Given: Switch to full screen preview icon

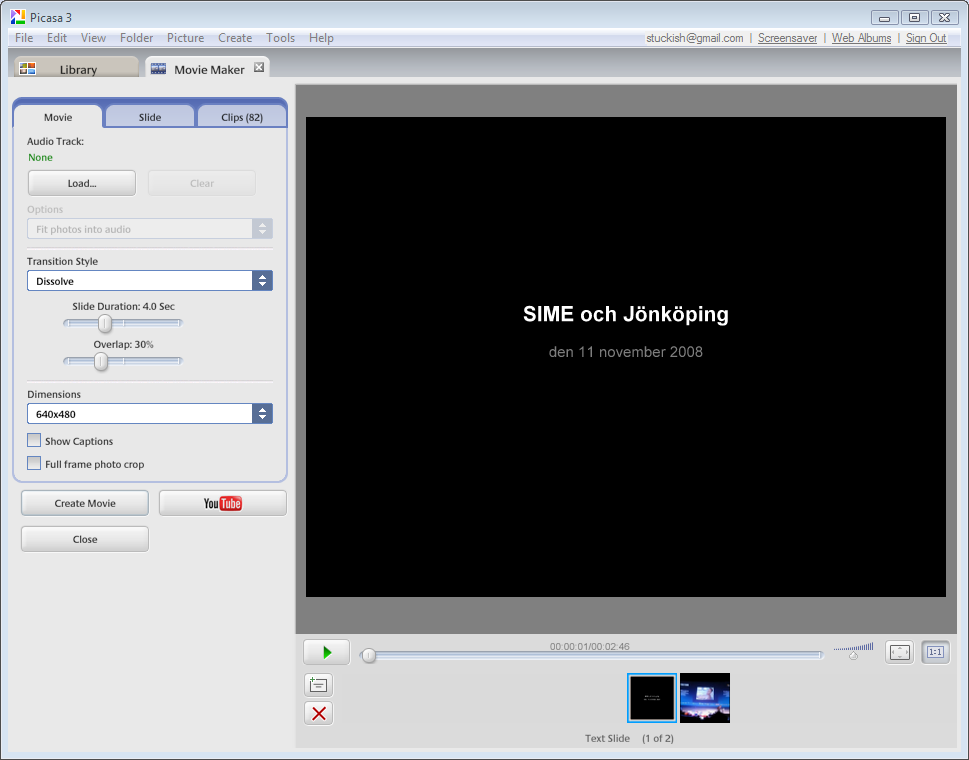Looking at the screenshot, I should tap(899, 652).
